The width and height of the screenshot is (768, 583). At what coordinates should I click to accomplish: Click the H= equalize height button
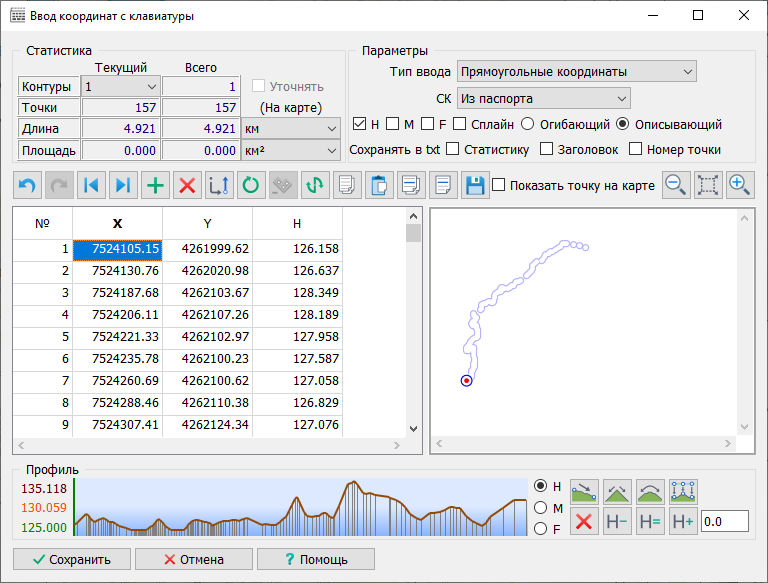click(x=650, y=521)
